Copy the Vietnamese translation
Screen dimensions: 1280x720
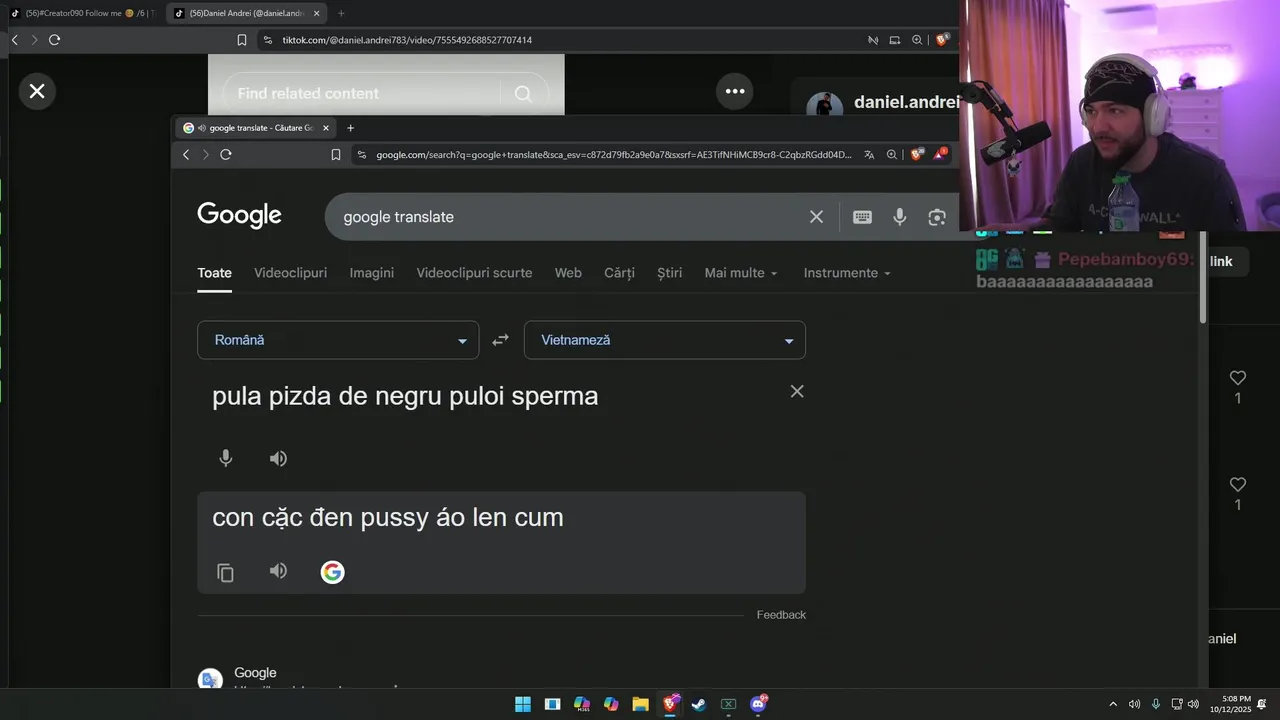226,572
